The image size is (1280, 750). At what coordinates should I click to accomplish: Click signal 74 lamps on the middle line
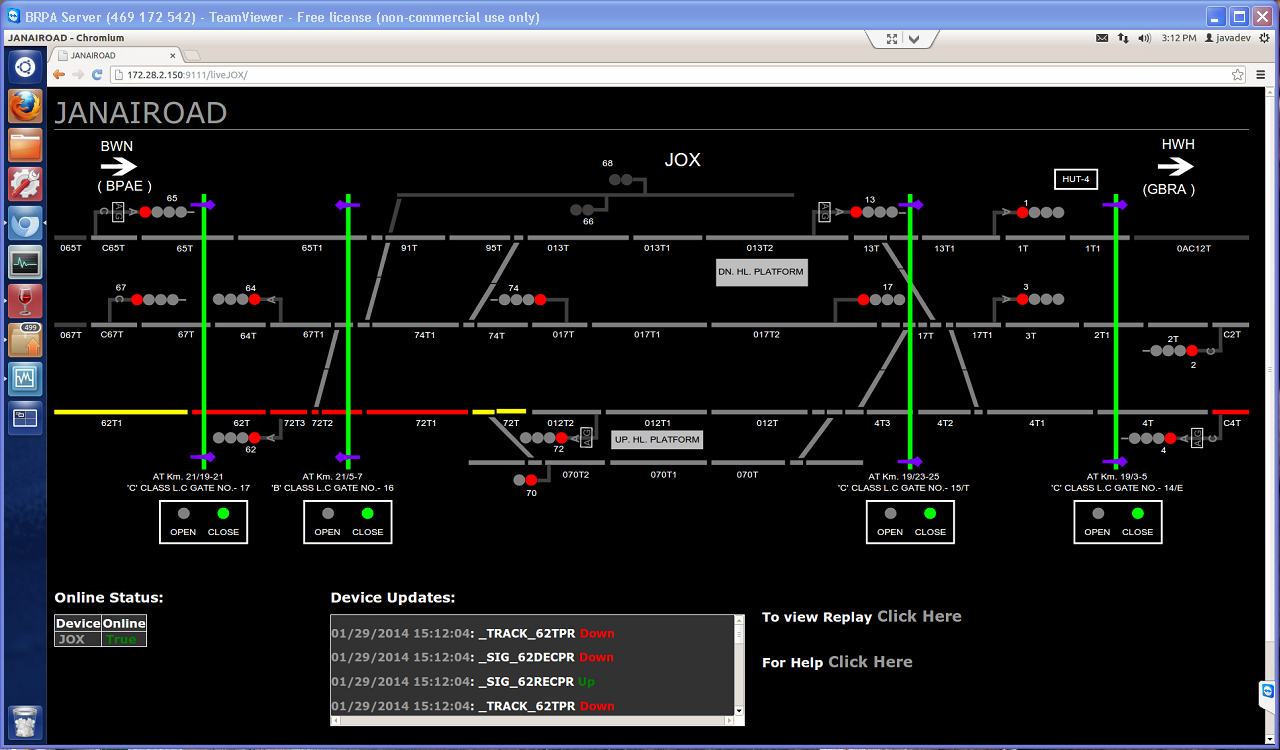(x=522, y=299)
